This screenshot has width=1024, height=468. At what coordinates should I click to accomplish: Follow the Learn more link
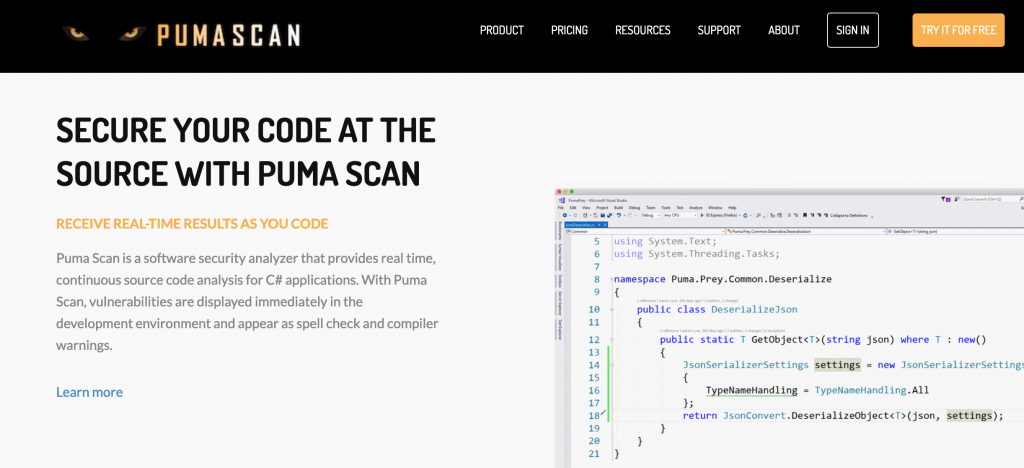coord(89,392)
